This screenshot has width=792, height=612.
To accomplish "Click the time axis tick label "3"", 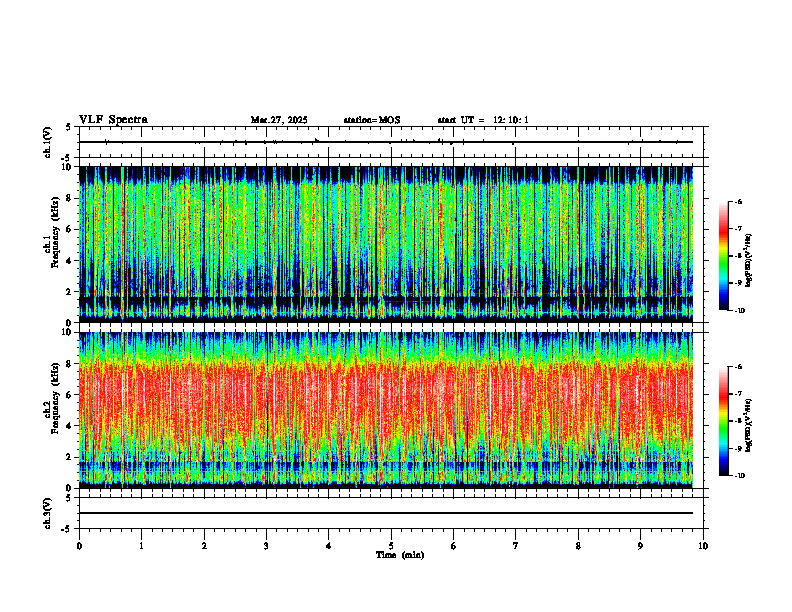I will tap(266, 546).
